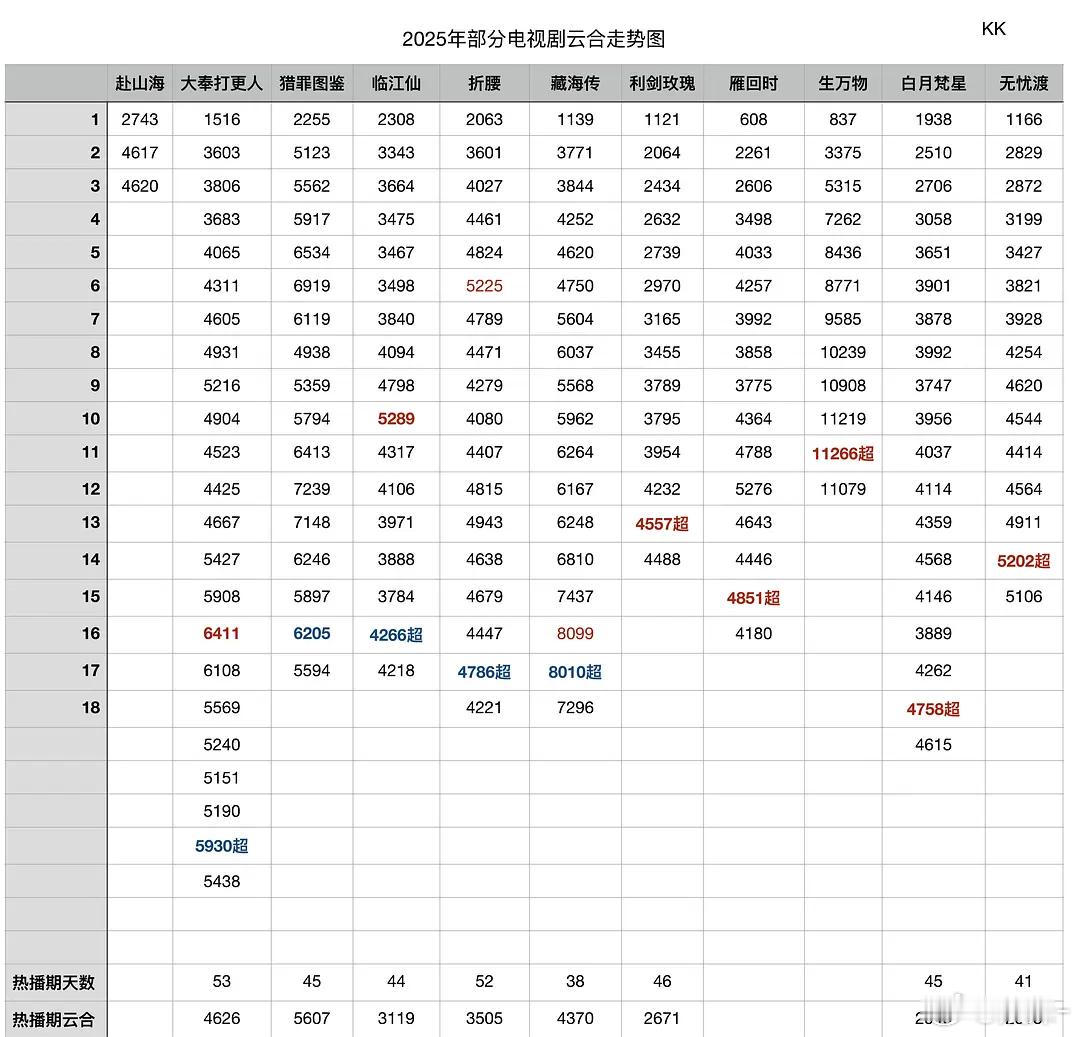Select the 雁回时 column header
Viewport: 1080px width, 1037px height.
tap(754, 84)
